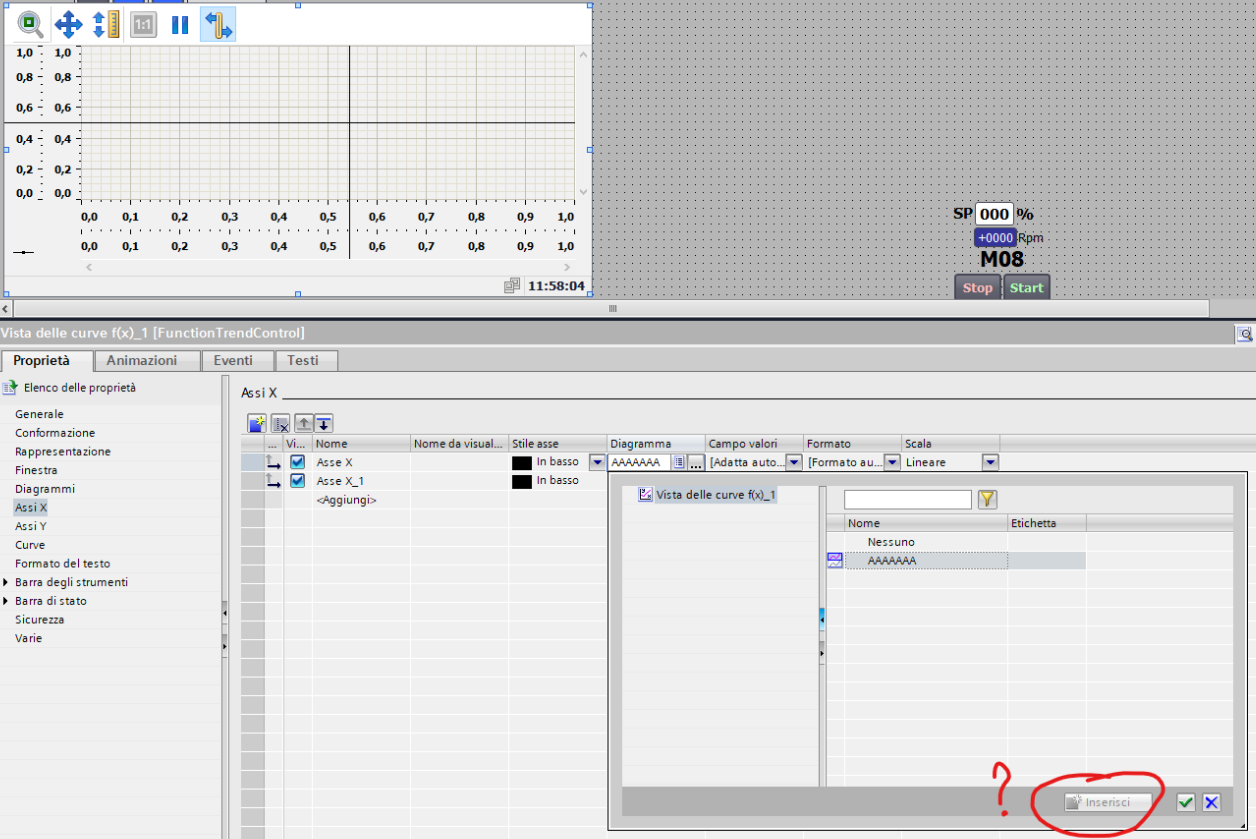
Task: Switch to the Animazioni tab
Action: coord(142,360)
